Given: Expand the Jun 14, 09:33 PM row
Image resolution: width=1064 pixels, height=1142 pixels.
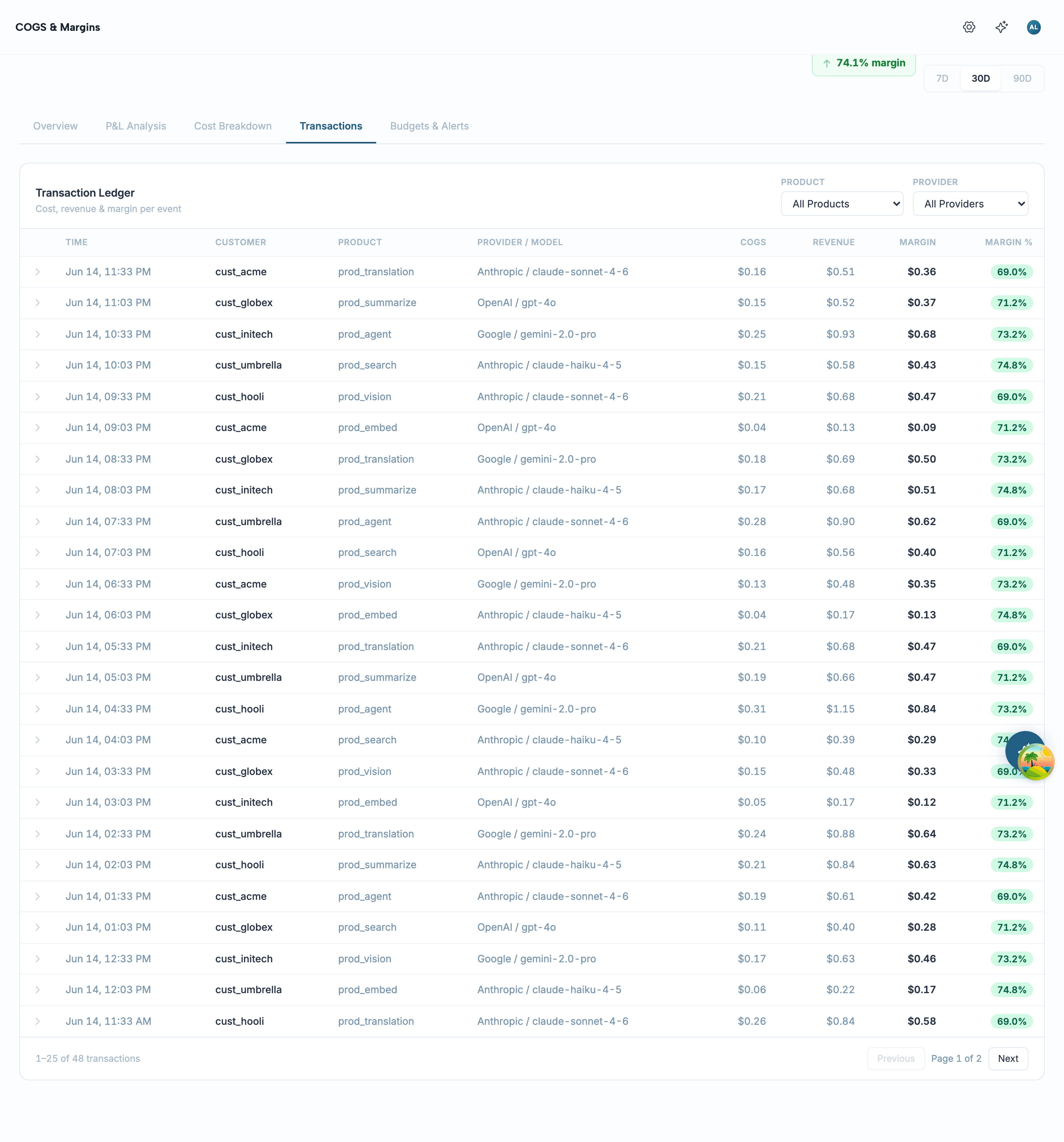Looking at the screenshot, I should [x=38, y=397].
